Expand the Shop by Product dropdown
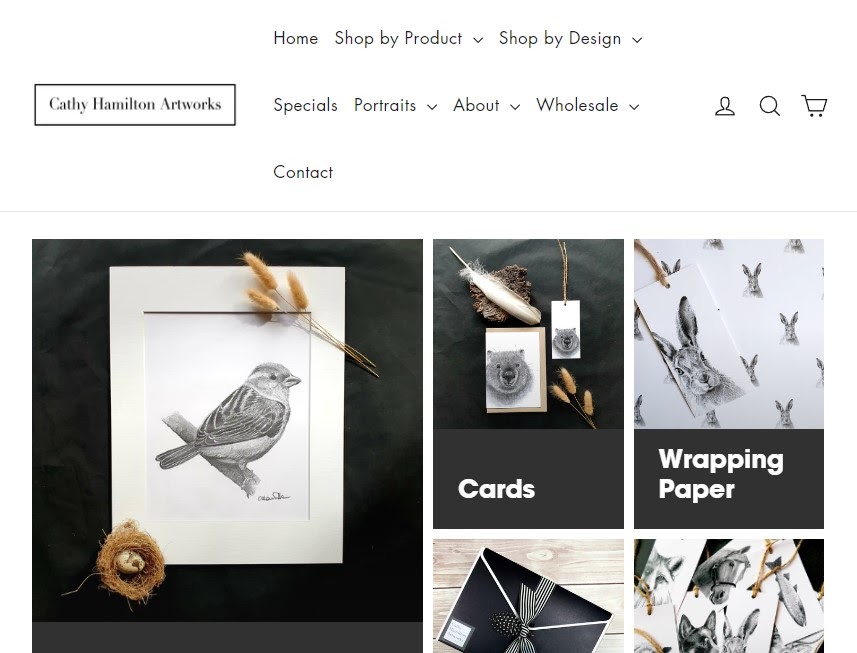The width and height of the screenshot is (857, 653). click(408, 38)
